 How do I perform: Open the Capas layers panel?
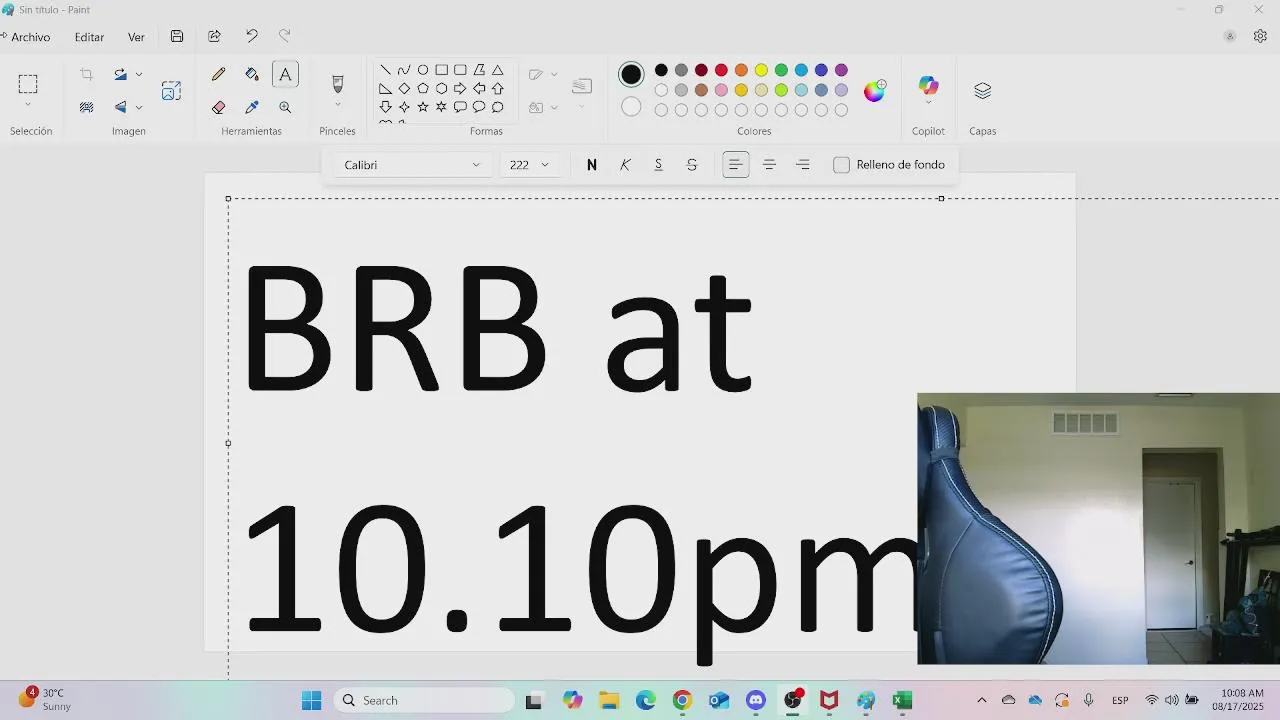coord(983,91)
